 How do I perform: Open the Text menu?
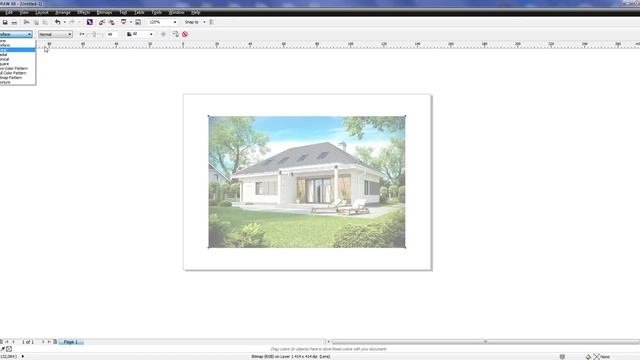pos(123,13)
